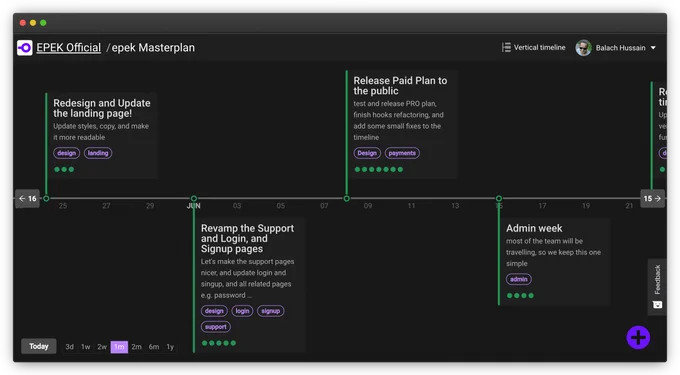Expand the Balach Hussain user dropdown arrow
The image size is (680, 375).
(x=653, y=48)
